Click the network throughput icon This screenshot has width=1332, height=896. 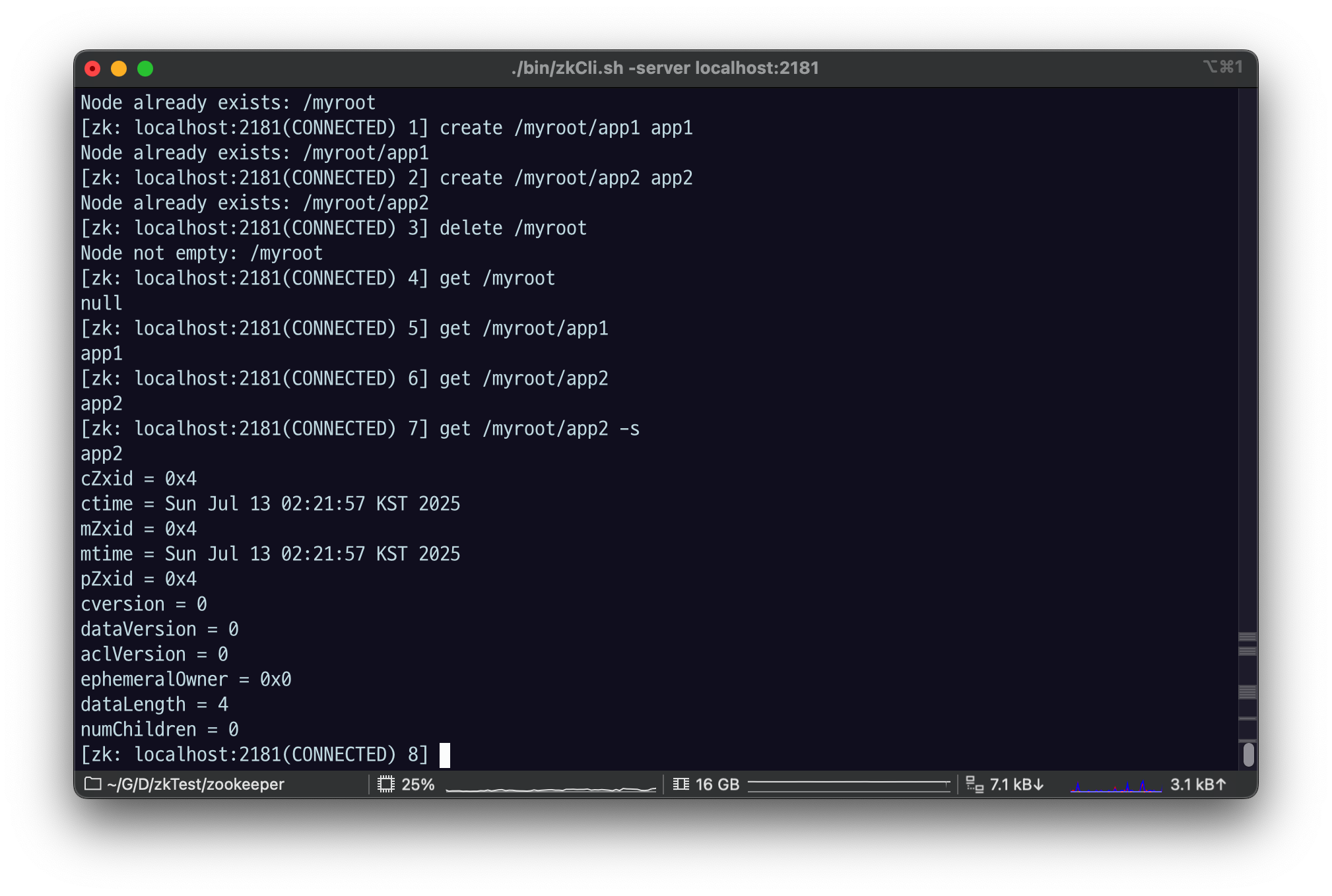pyautogui.click(x=974, y=784)
